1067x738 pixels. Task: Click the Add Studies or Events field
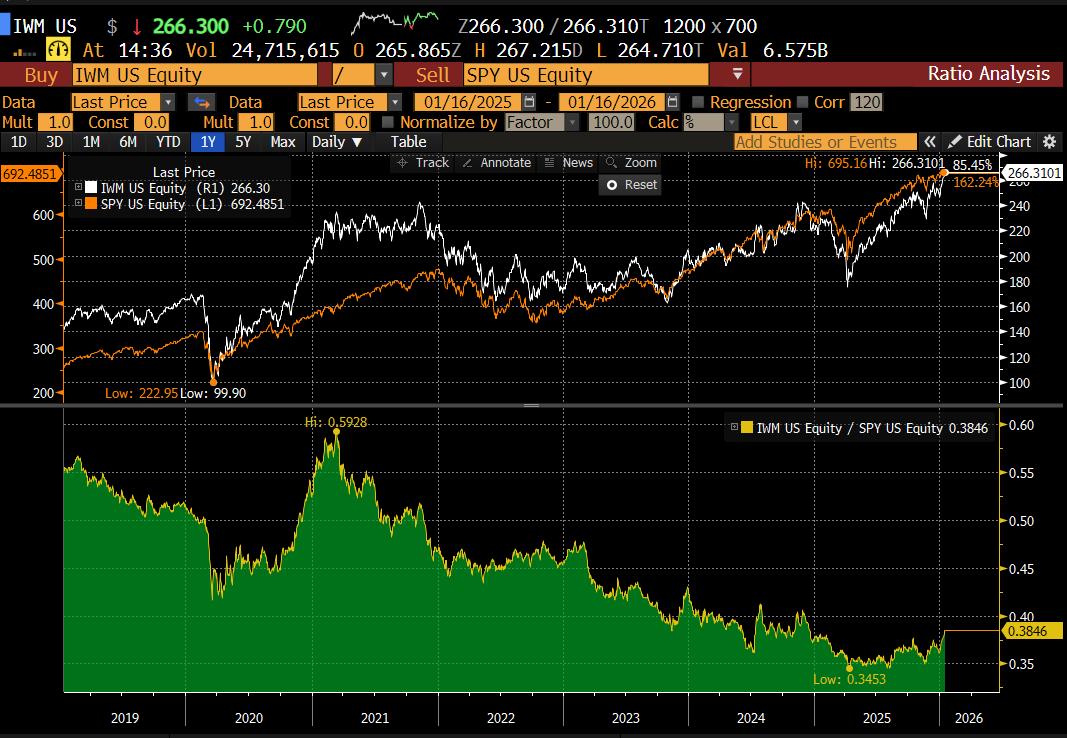[825, 141]
